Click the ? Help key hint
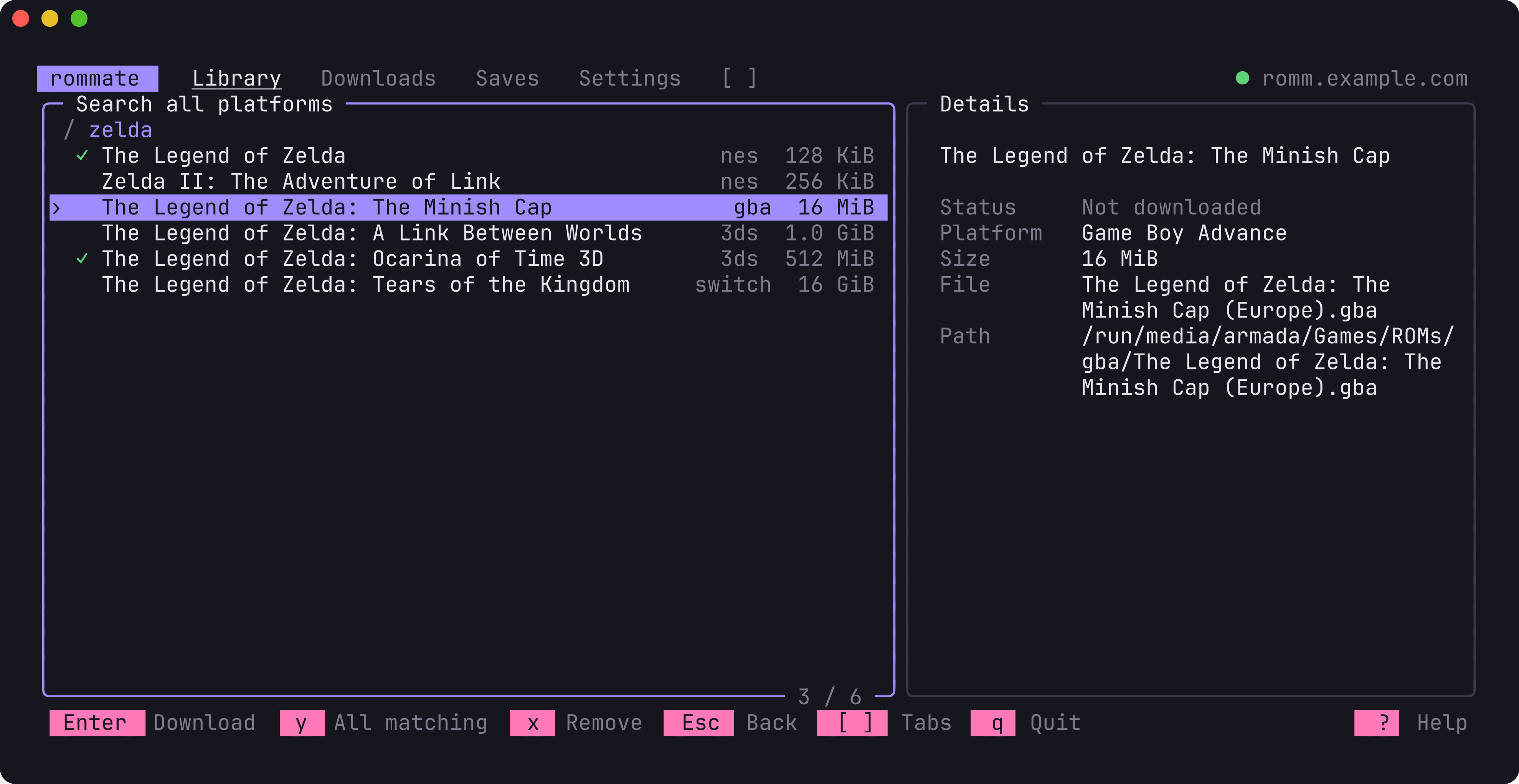The width and height of the screenshot is (1519, 784). (1410, 723)
